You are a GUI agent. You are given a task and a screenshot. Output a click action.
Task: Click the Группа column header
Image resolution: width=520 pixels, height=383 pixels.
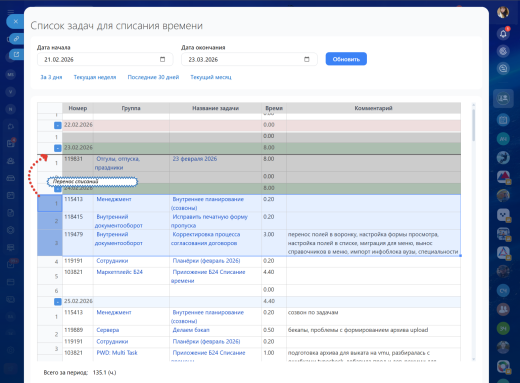point(131,108)
